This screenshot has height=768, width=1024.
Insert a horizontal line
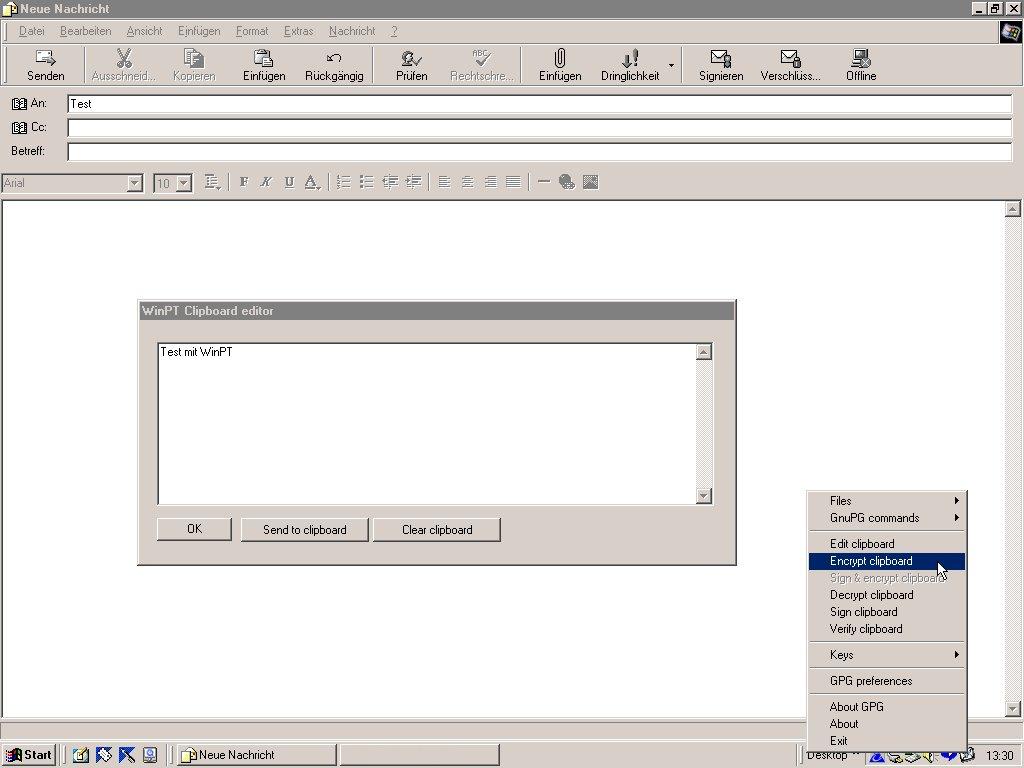[543, 182]
